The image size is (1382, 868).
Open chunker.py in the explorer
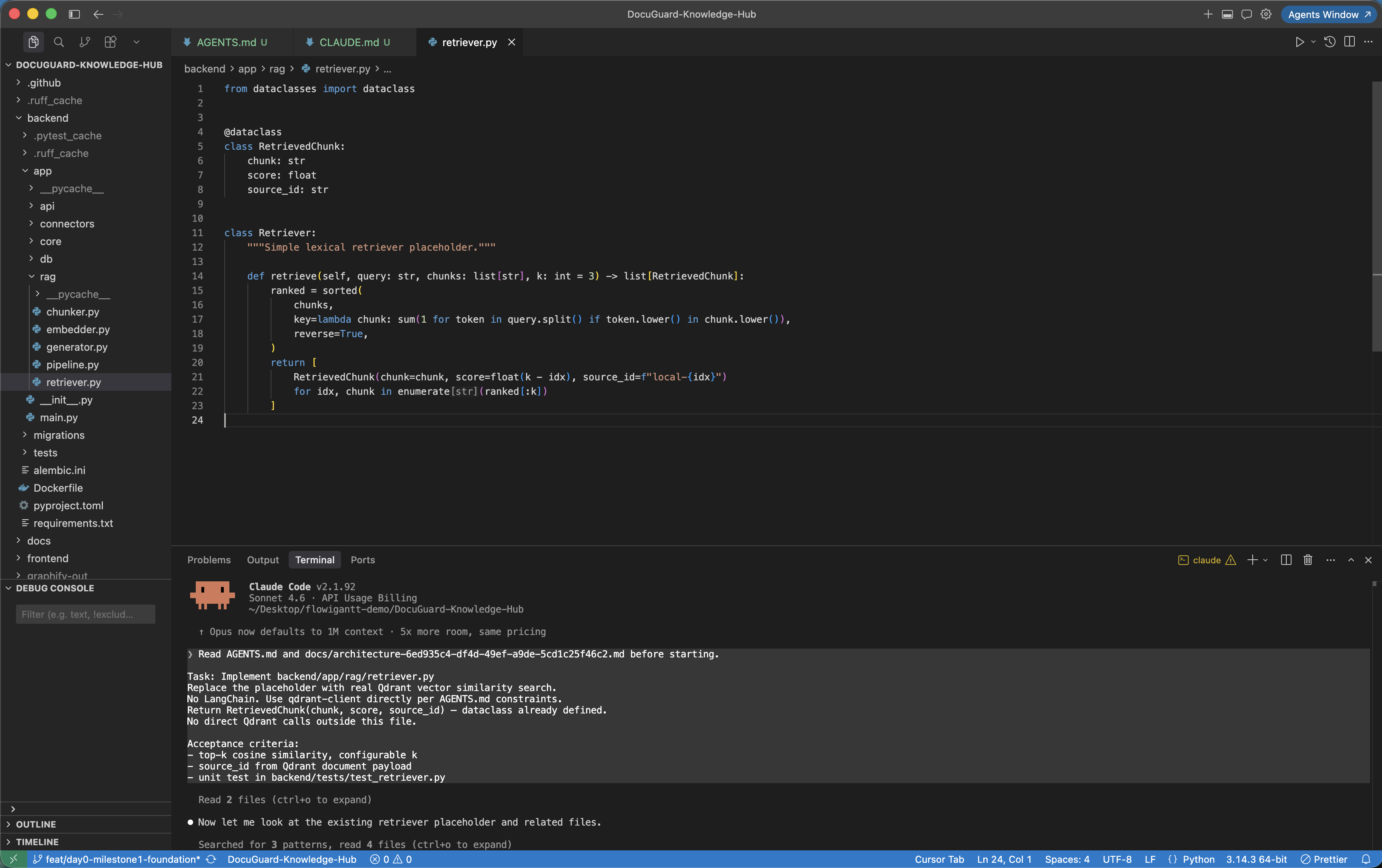(x=86, y=312)
